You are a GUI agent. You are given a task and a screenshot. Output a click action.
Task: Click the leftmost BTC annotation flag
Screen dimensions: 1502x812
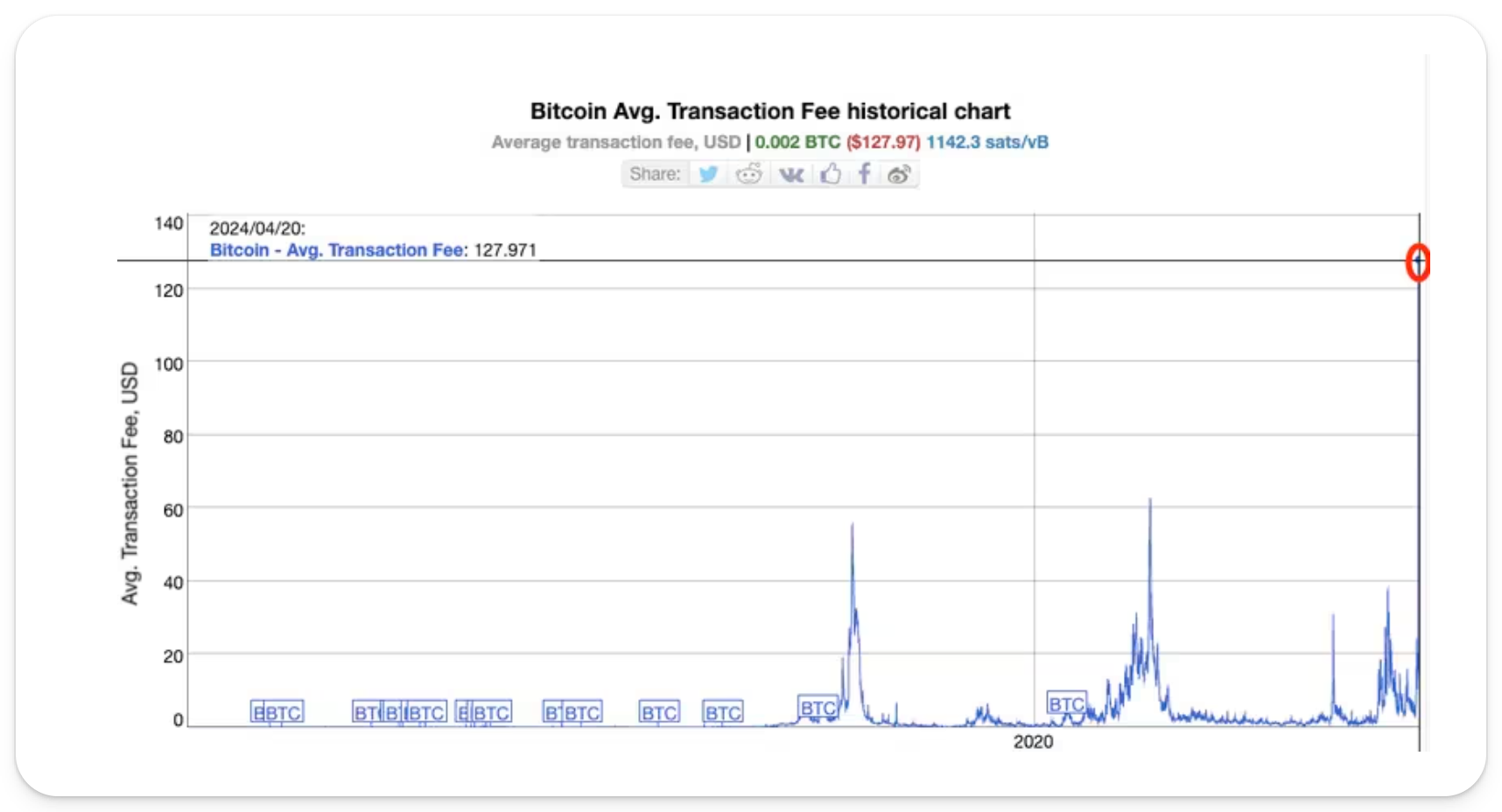(x=277, y=712)
